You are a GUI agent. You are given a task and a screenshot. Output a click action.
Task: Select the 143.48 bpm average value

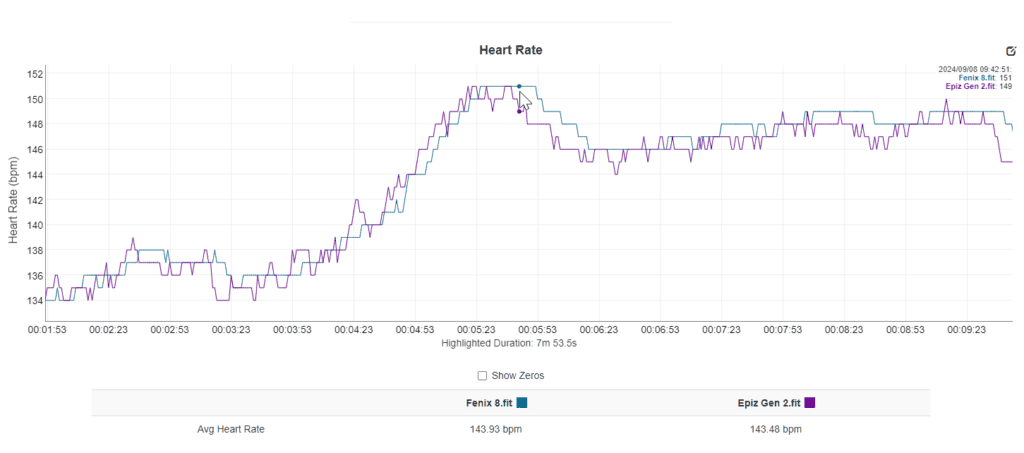click(x=774, y=430)
